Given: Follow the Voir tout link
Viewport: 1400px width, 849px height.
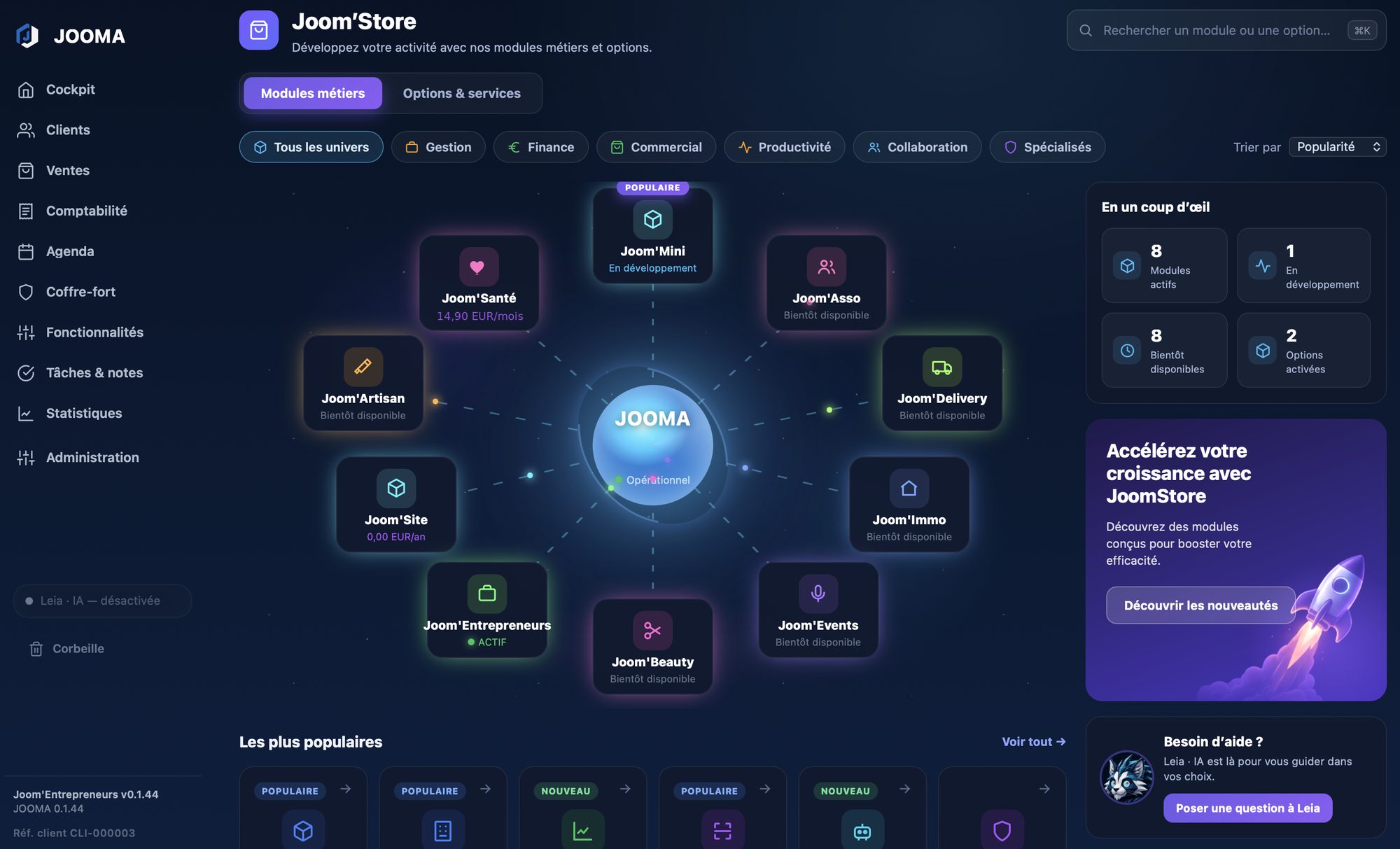Looking at the screenshot, I should (x=1033, y=742).
